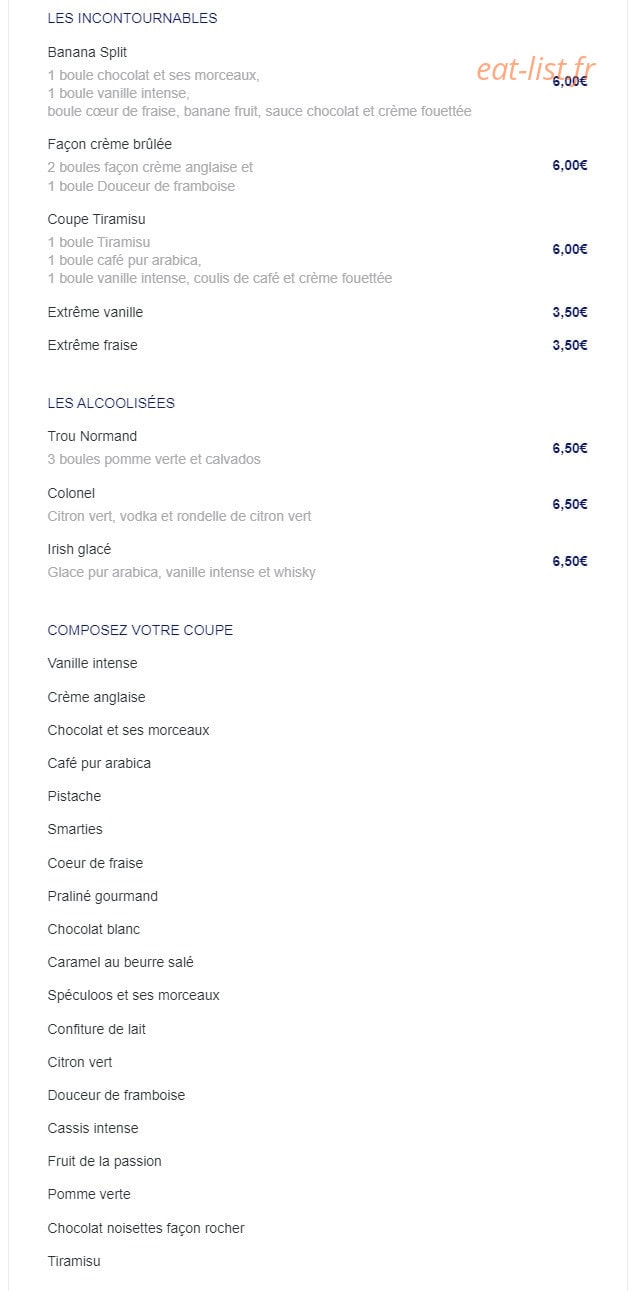Pick Chocolat noisettes façon rocher

click(146, 1228)
